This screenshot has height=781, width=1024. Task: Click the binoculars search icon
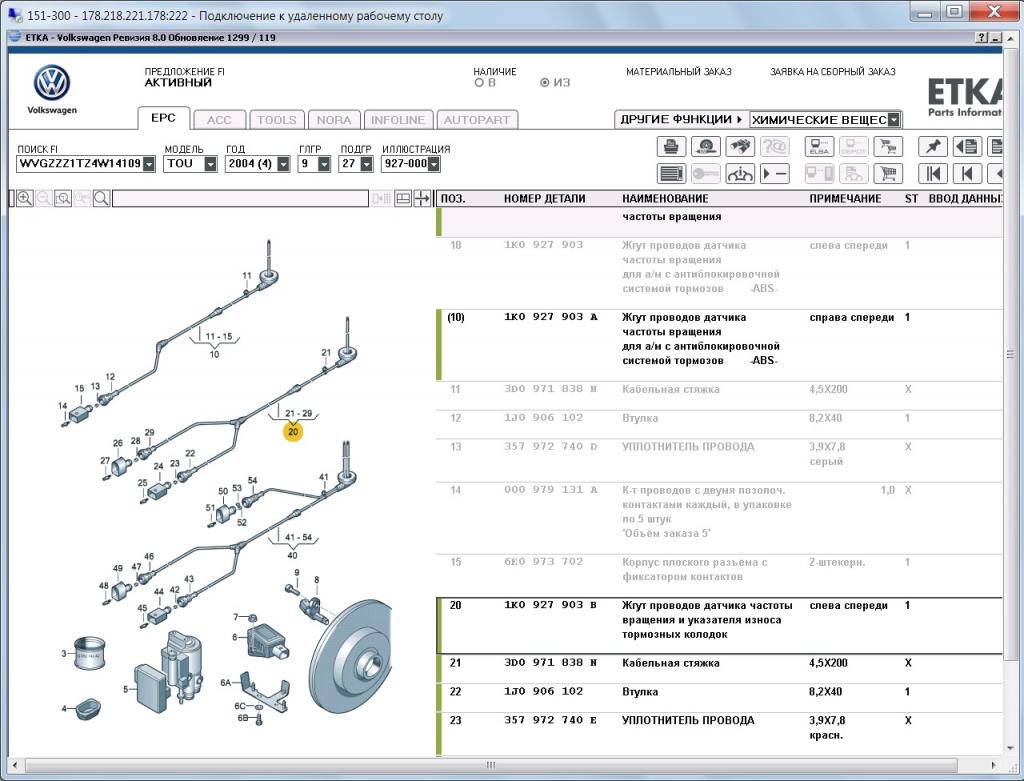click(739, 146)
